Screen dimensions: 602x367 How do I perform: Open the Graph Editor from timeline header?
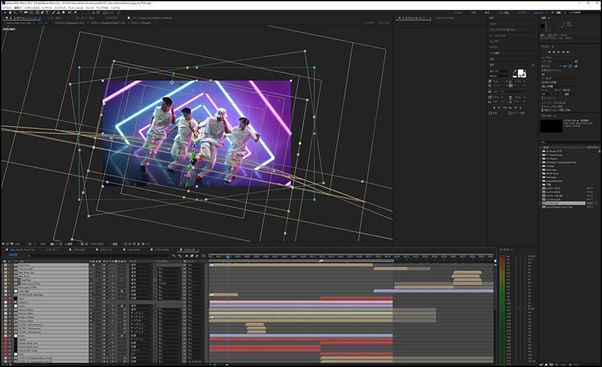[204, 256]
